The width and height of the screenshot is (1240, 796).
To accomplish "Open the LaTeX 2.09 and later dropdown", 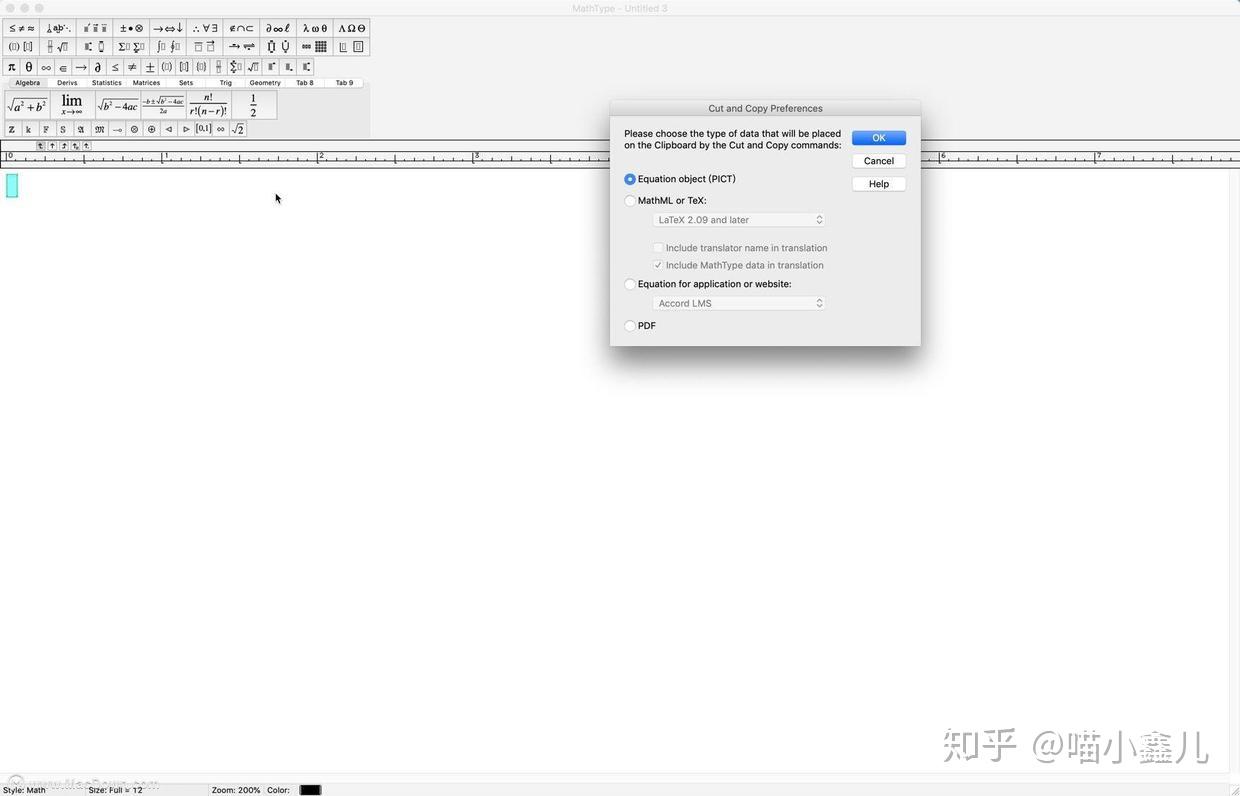I will point(738,219).
